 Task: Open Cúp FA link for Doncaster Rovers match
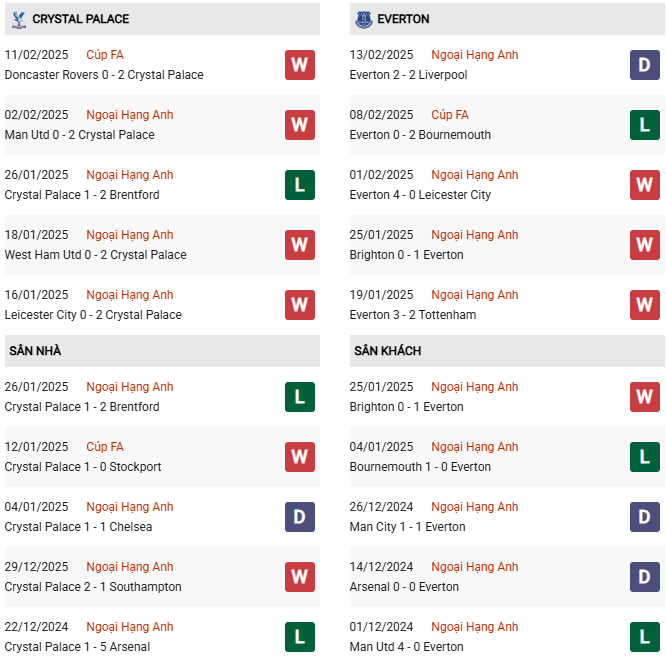(105, 55)
